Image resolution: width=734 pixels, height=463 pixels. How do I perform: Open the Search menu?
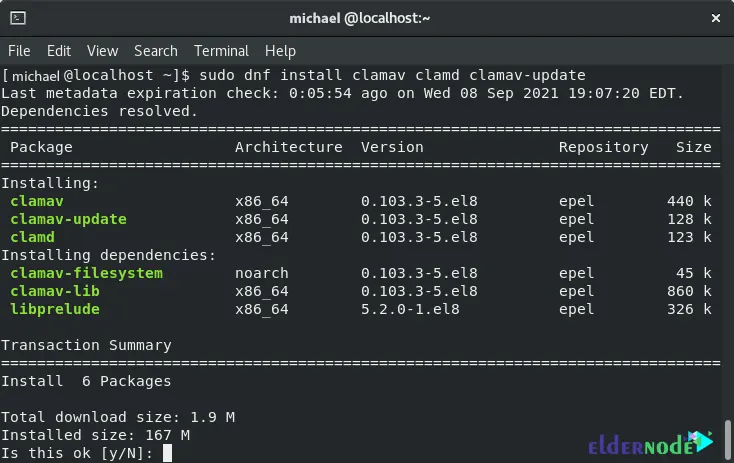pyautogui.click(x=156, y=51)
